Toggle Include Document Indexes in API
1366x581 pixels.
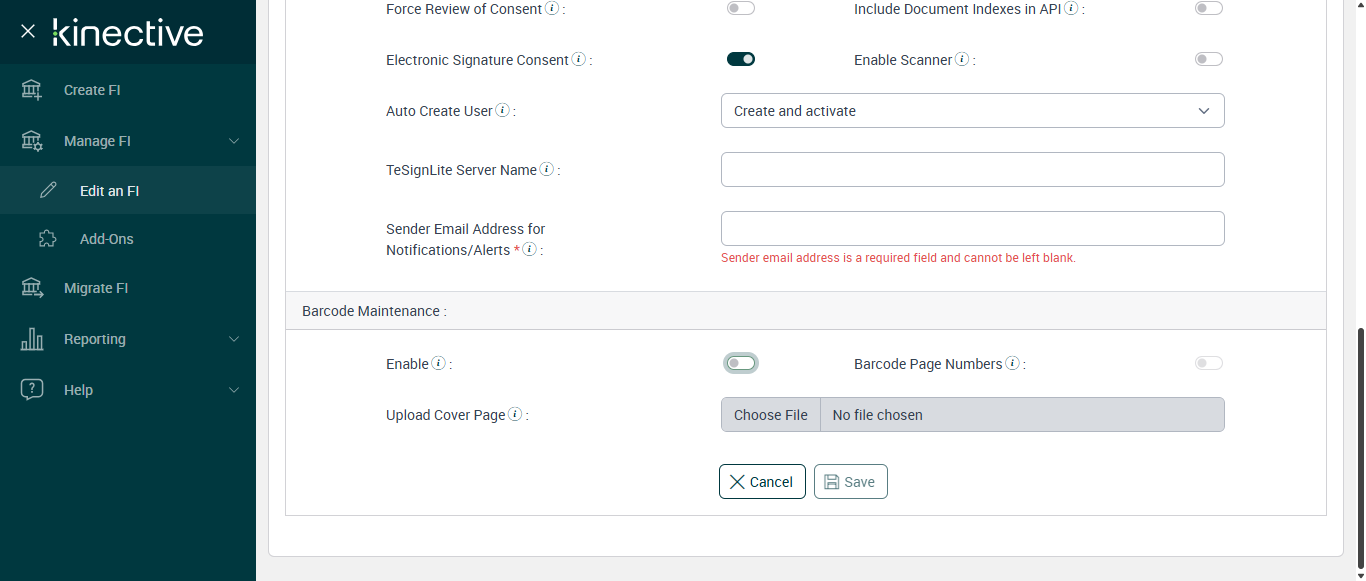point(1208,9)
